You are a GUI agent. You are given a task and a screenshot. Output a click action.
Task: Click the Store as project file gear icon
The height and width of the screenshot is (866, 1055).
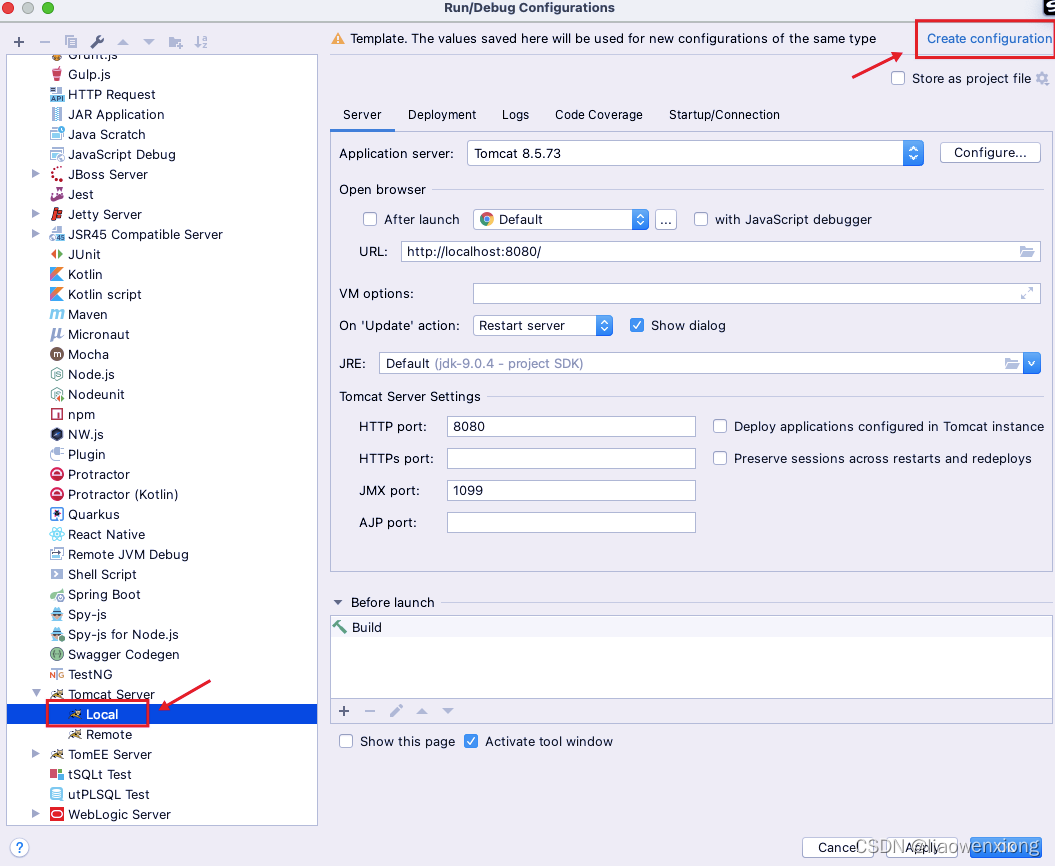(1042, 78)
